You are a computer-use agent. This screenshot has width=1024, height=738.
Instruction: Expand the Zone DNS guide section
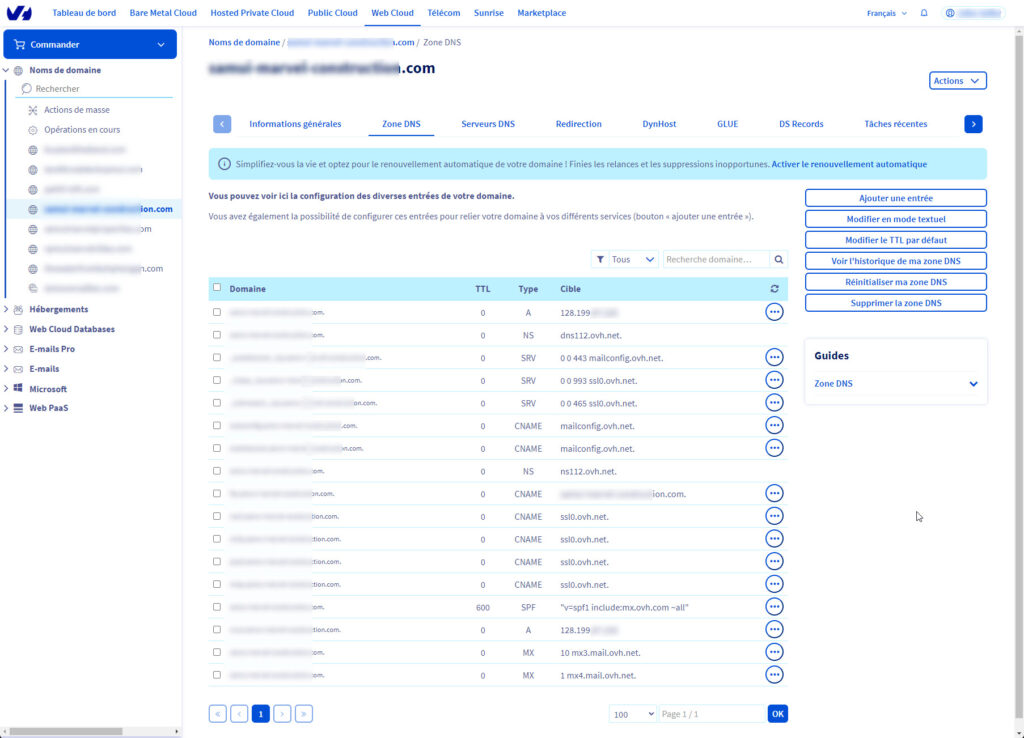[x=895, y=383]
